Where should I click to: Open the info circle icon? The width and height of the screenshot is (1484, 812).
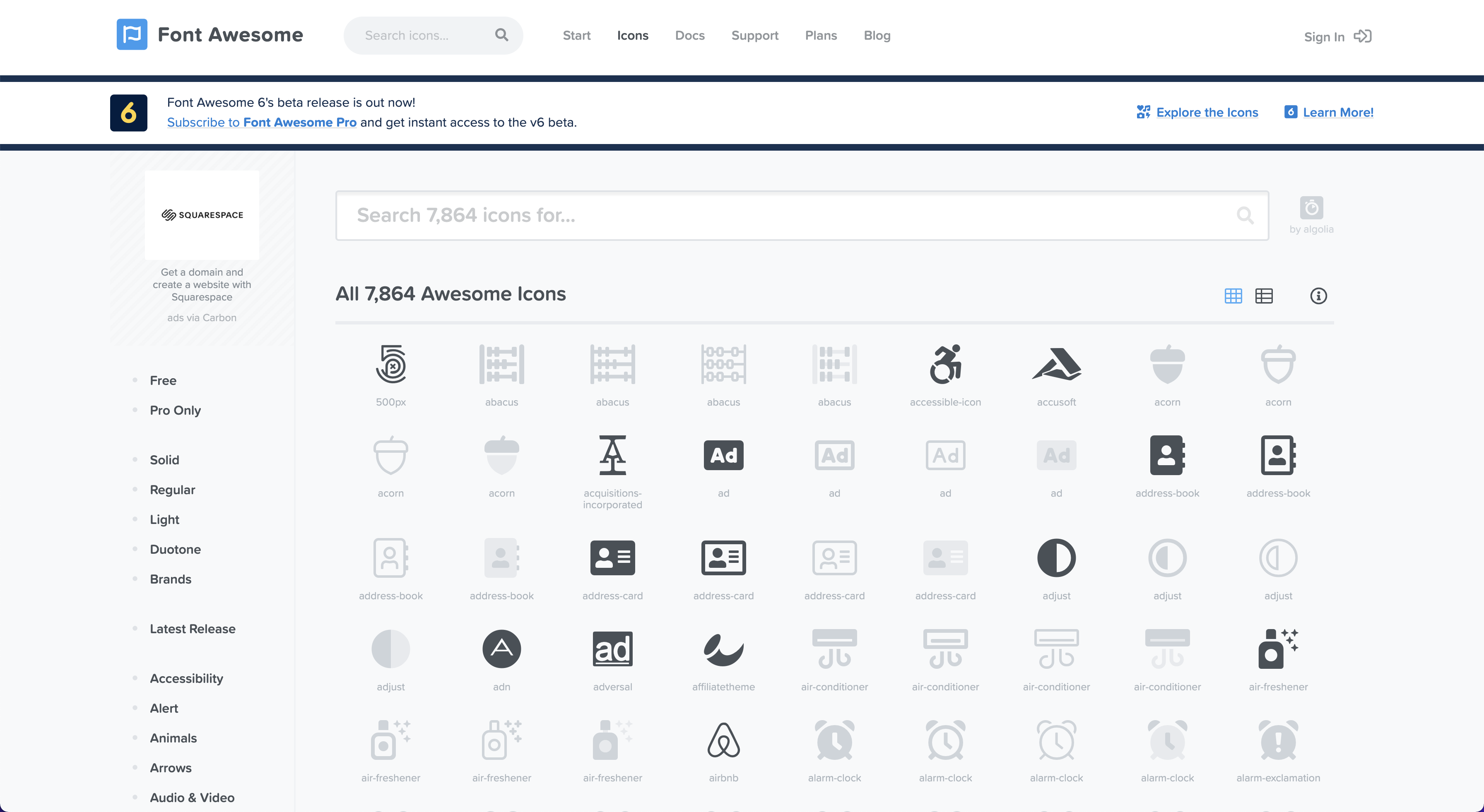(x=1318, y=296)
